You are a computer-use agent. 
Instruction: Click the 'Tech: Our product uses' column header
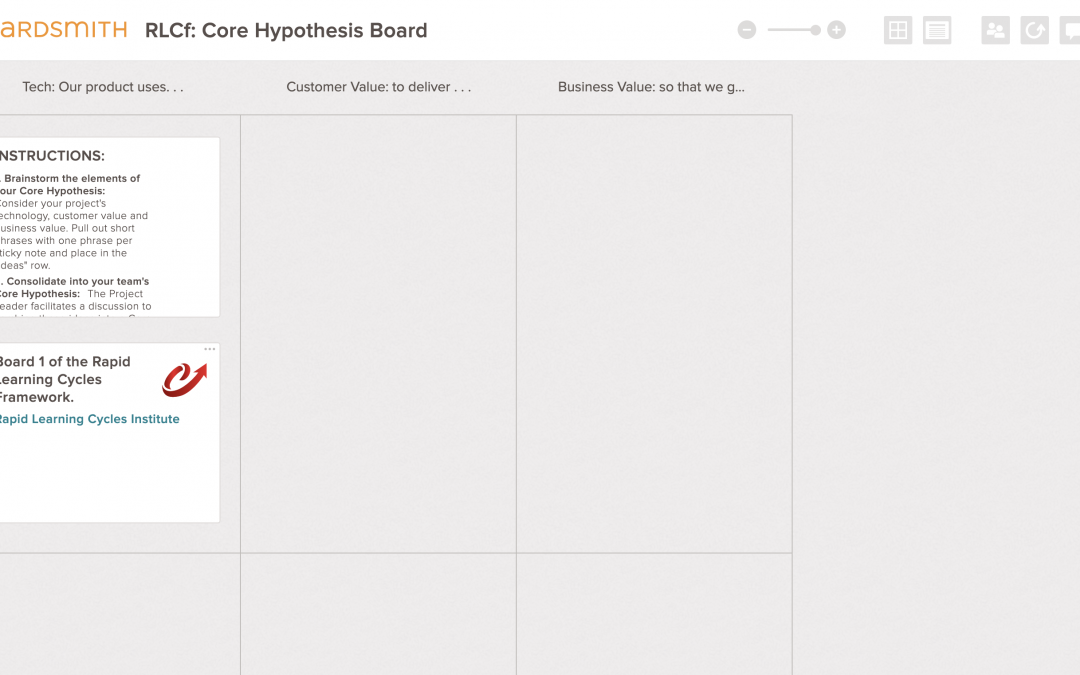pyautogui.click(x=103, y=87)
